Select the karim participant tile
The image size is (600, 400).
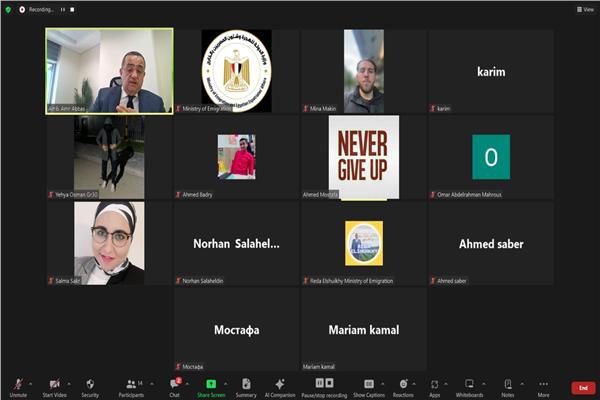point(491,71)
